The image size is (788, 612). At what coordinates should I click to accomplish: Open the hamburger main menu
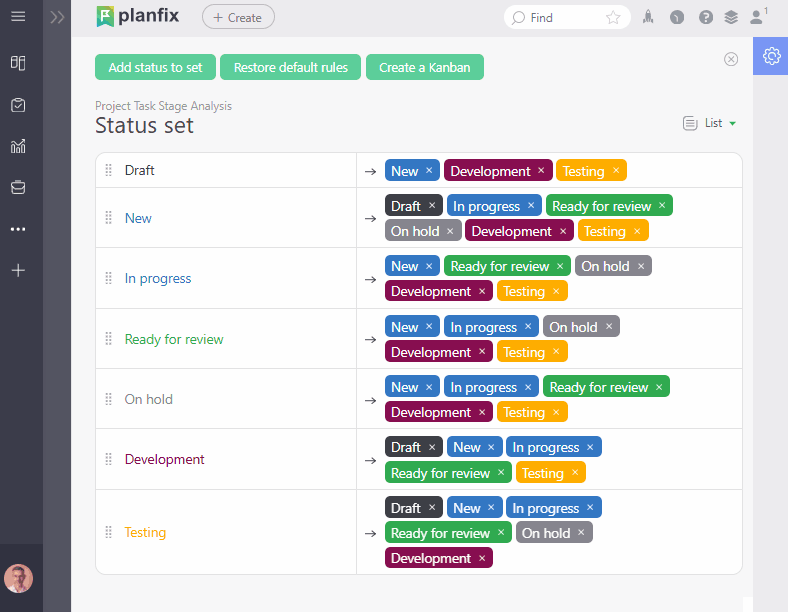(x=18, y=17)
